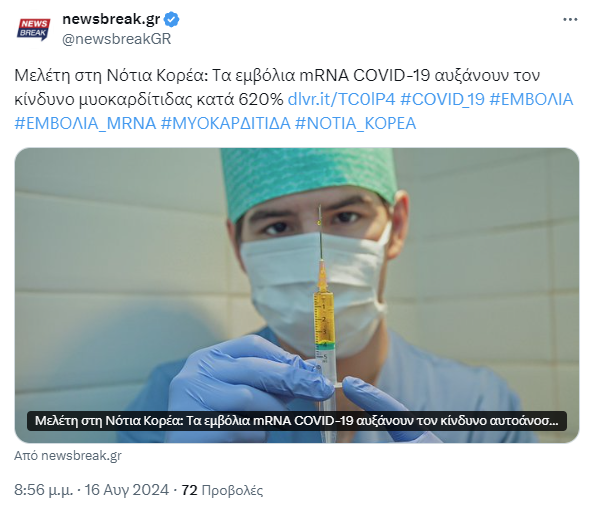Open the newsbreak.gr display name
Image resolution: width=595 pixels, height=506 pixels.
(x=111, y=19)
